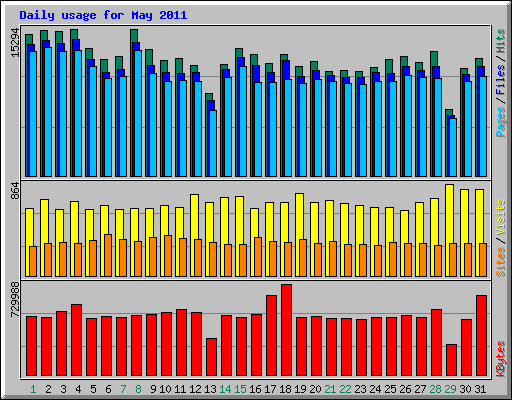
Task: Click the cyan Pages bar for day 8
Action: (138, 113)
